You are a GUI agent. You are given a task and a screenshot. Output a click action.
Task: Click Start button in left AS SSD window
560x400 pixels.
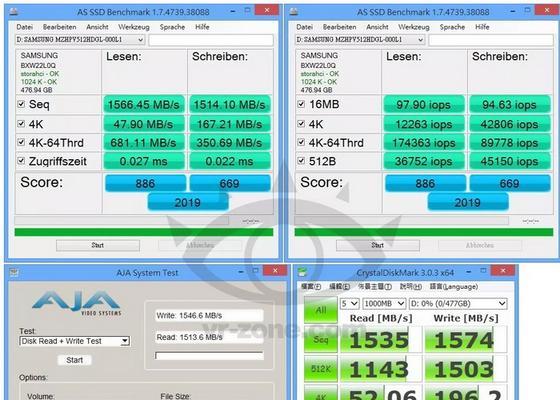[x=98, y=245]
